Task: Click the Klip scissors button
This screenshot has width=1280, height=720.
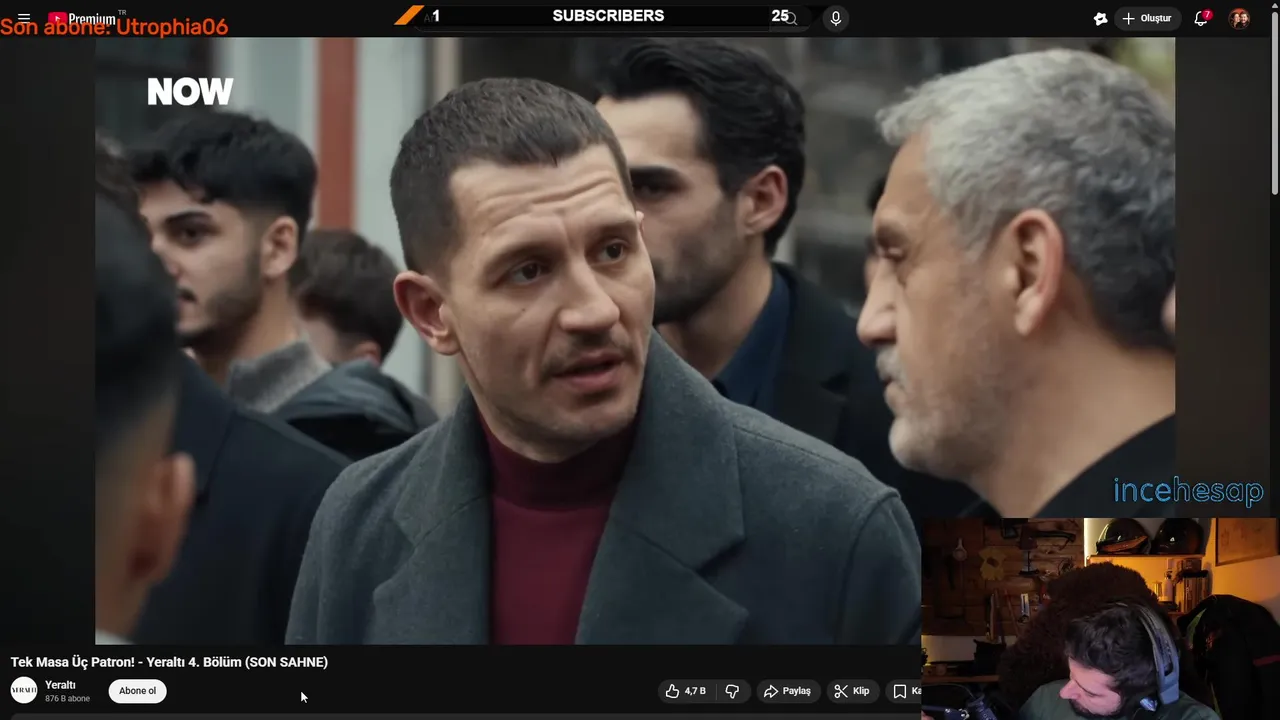Action: [852, 691]
